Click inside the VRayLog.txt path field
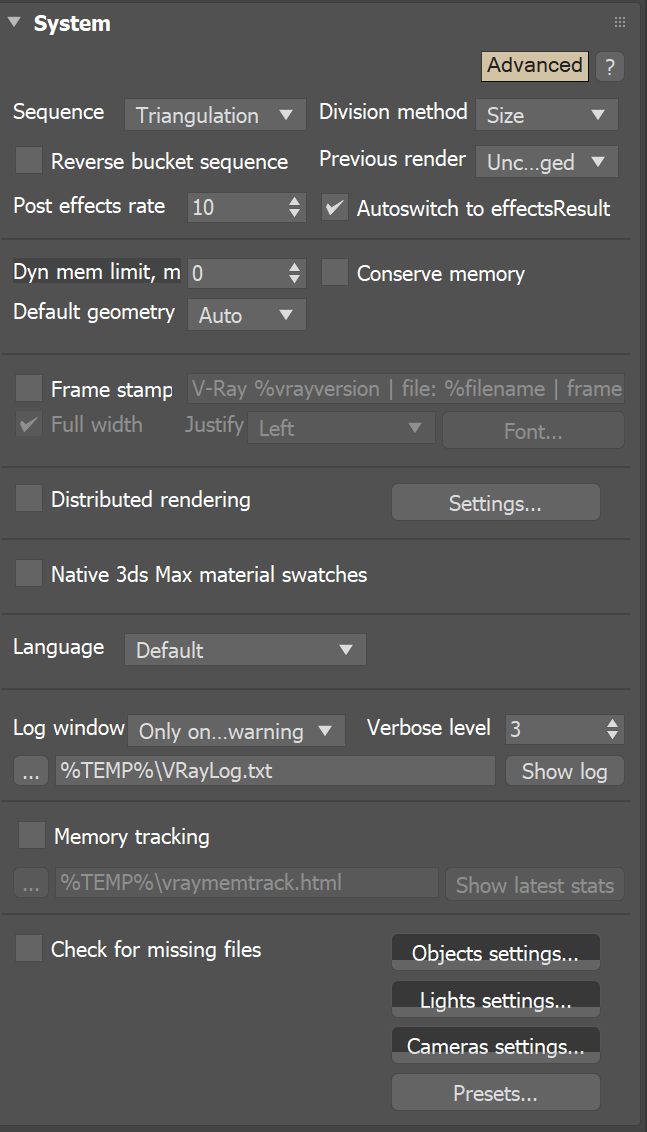The image size is (647, 1132). (275, 770)
